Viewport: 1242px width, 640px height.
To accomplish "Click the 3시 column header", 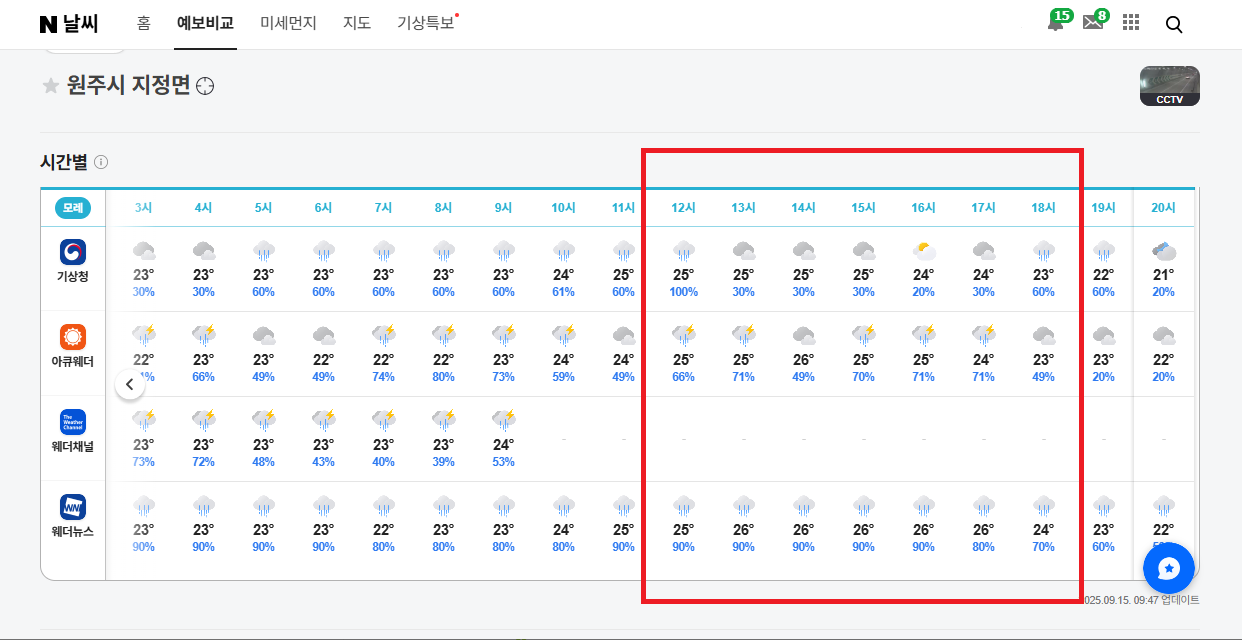I will (x=144, y=208).
